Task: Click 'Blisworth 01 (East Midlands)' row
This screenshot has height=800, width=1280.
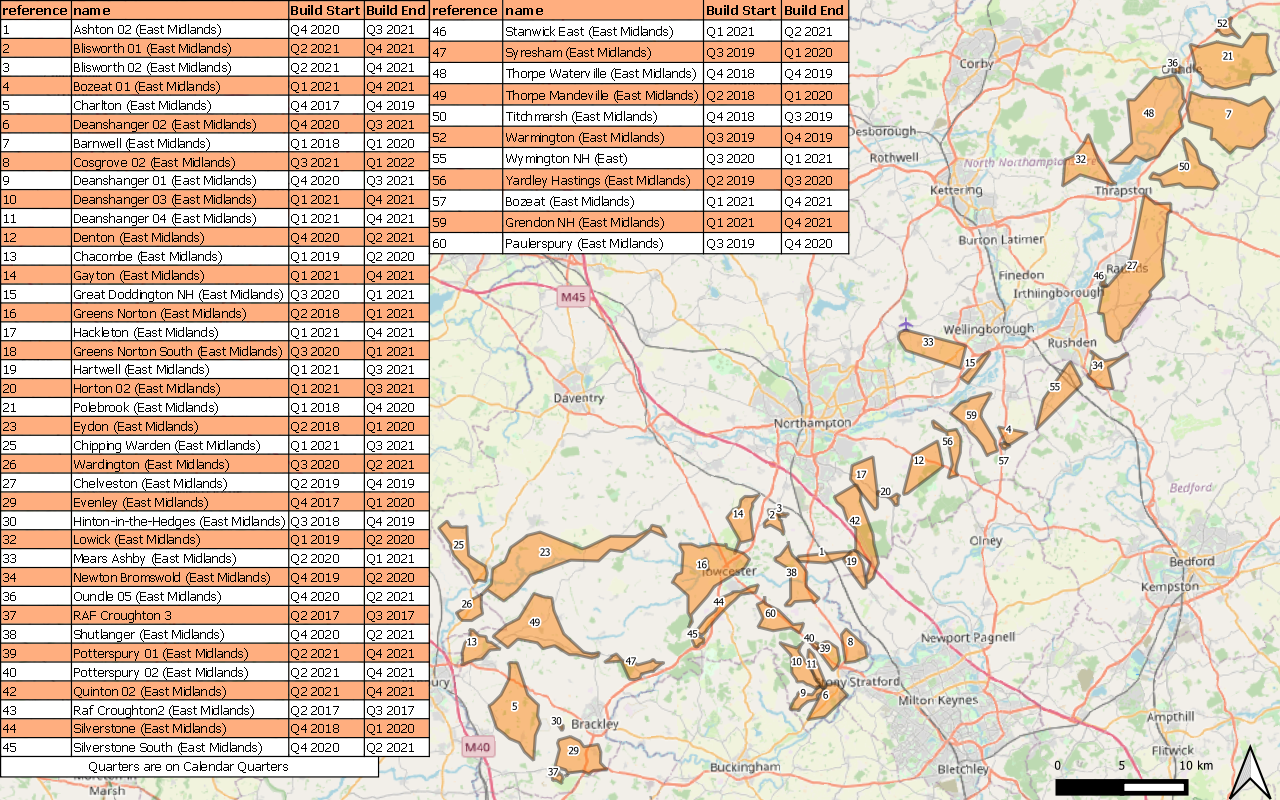Action: click(215, 48)
